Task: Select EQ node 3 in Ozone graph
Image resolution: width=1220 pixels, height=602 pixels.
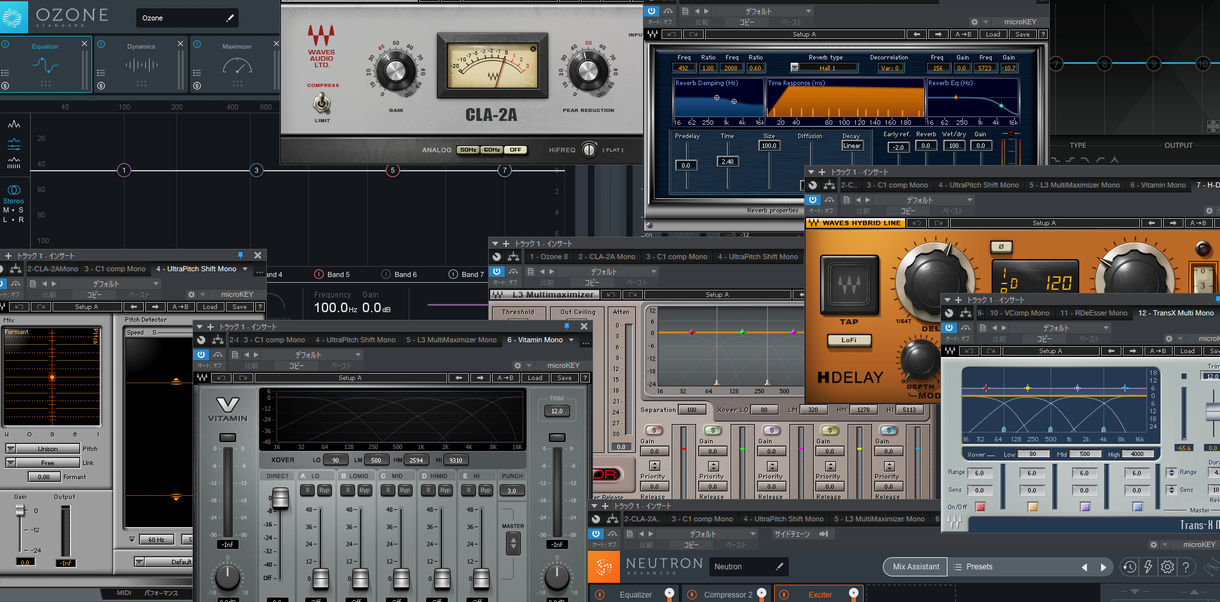Action: click(256, 170)
